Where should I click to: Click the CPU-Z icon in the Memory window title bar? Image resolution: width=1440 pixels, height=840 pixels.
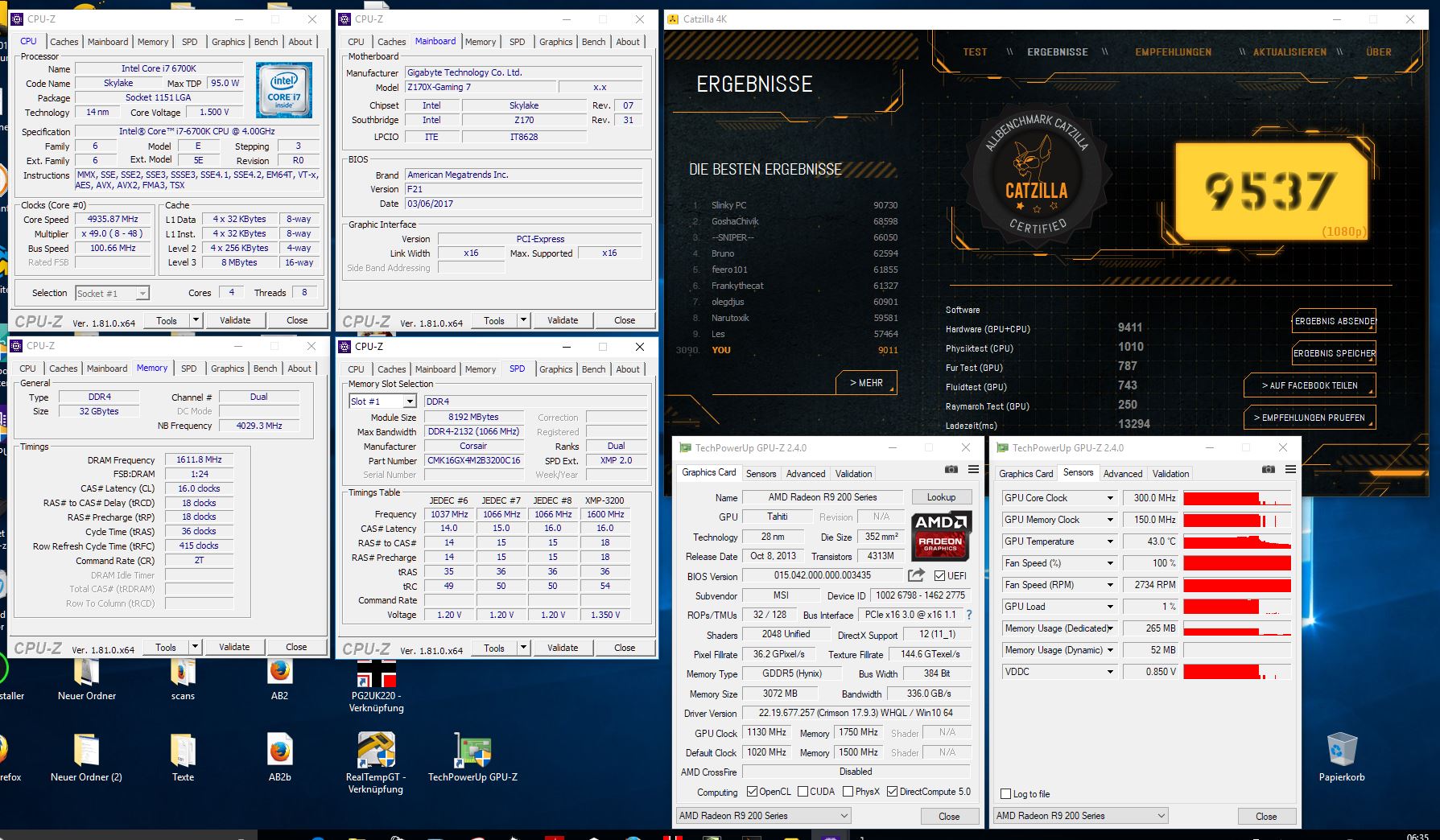[16, 346]
